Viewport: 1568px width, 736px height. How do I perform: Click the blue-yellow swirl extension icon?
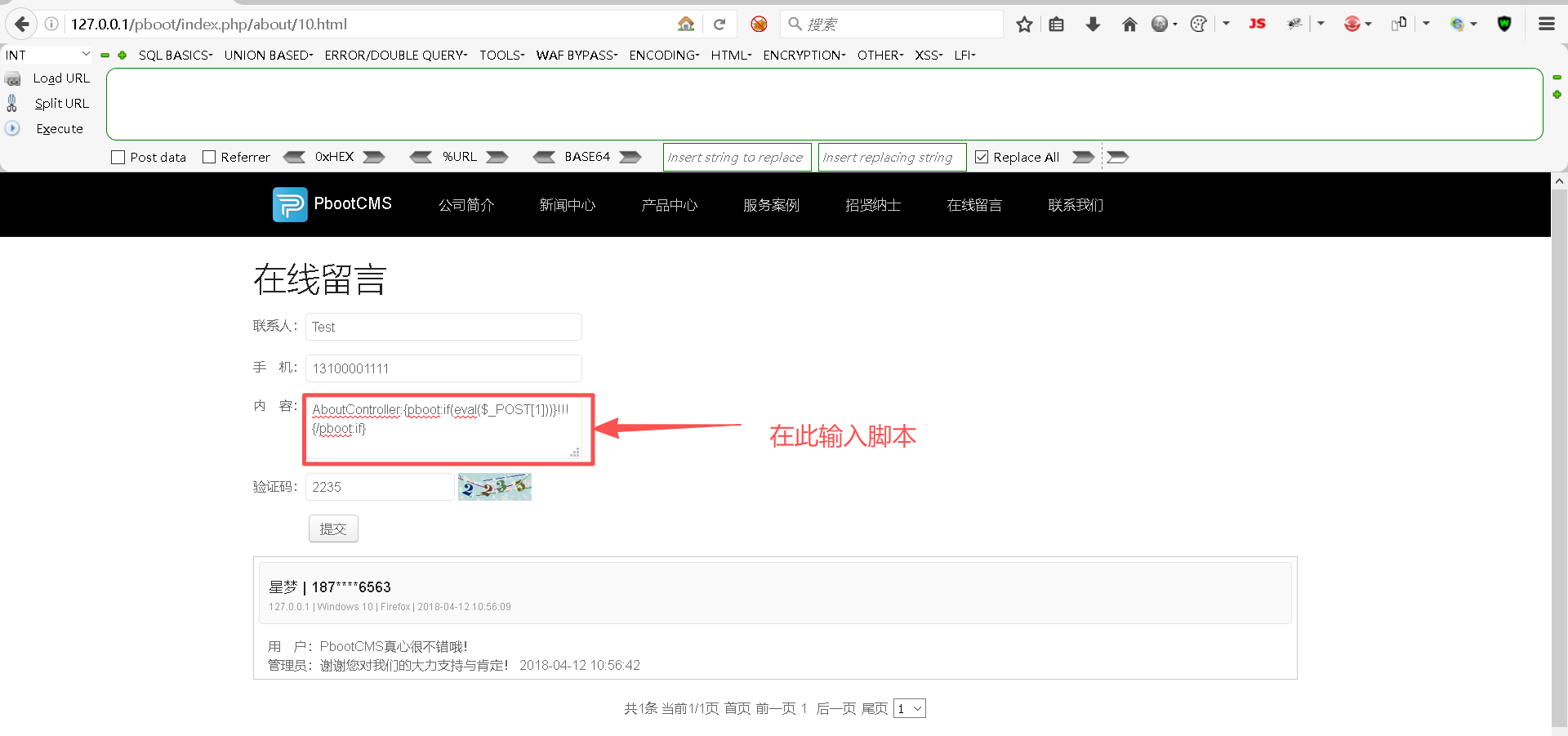(x=1458, y=25)
